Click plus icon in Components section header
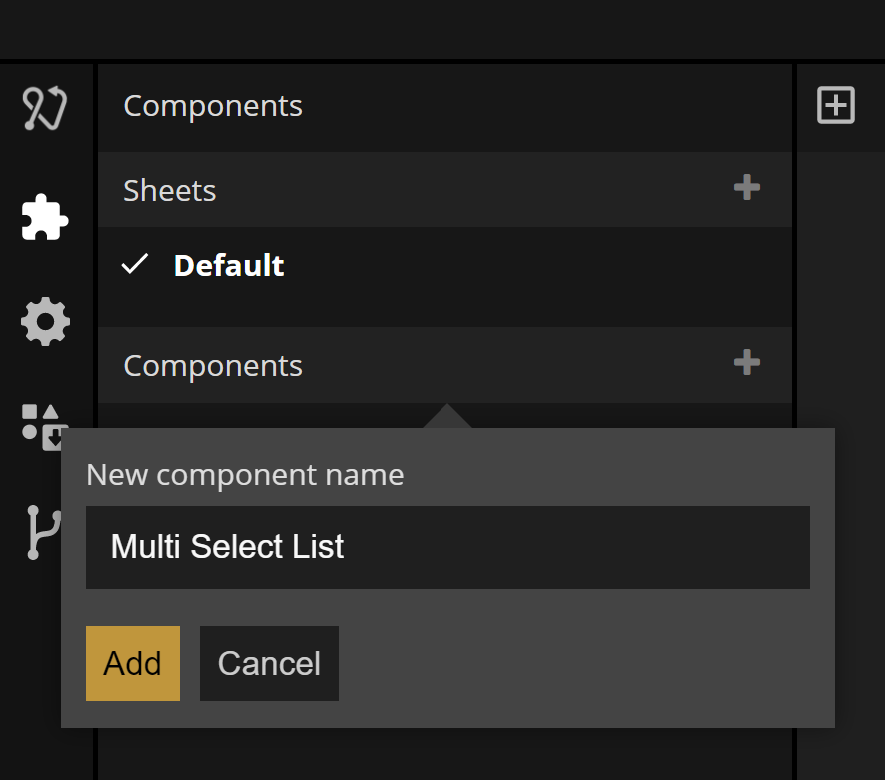Image resolution: width=885 pixels, height=780 pixels. point(746,362)
